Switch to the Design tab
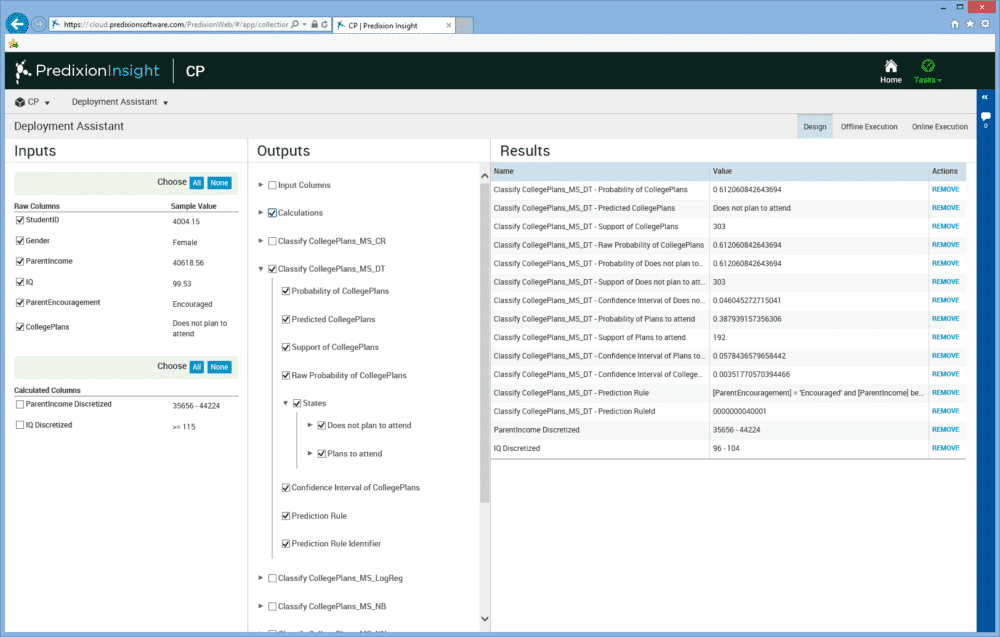This screenshot has width=1000, height=637. click(814, 126)
